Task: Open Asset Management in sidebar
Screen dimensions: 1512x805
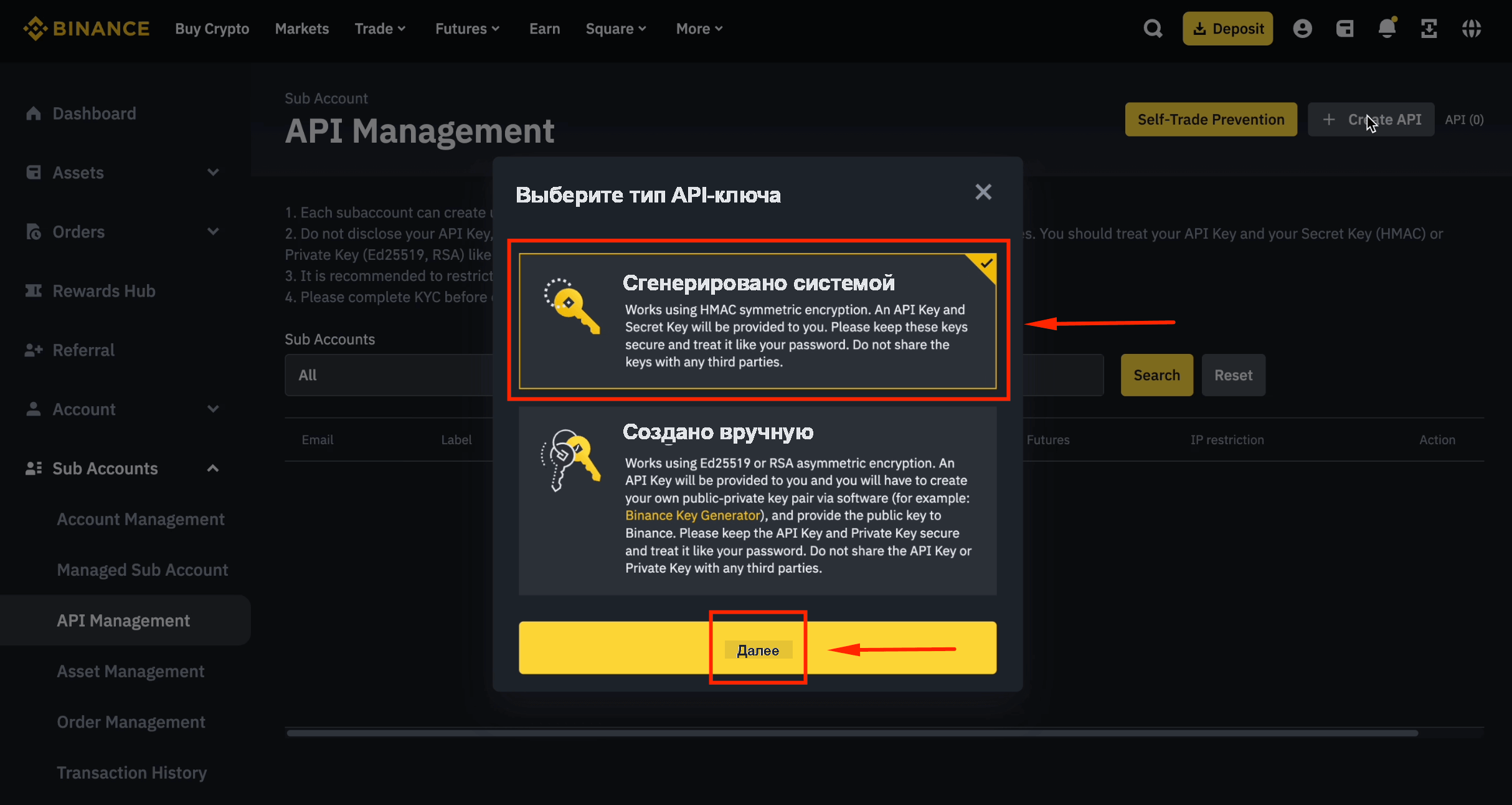Action: click(x=131, y=672)
